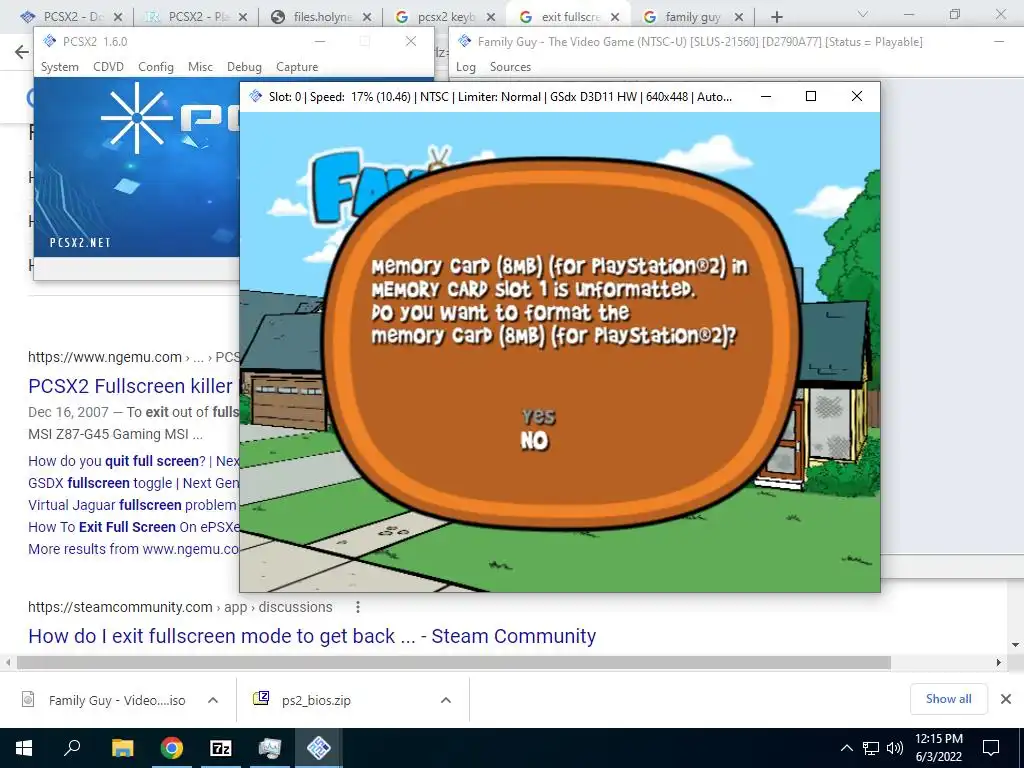Click the taskbar app icon next to 7-Zip

(x=270, y=748)
